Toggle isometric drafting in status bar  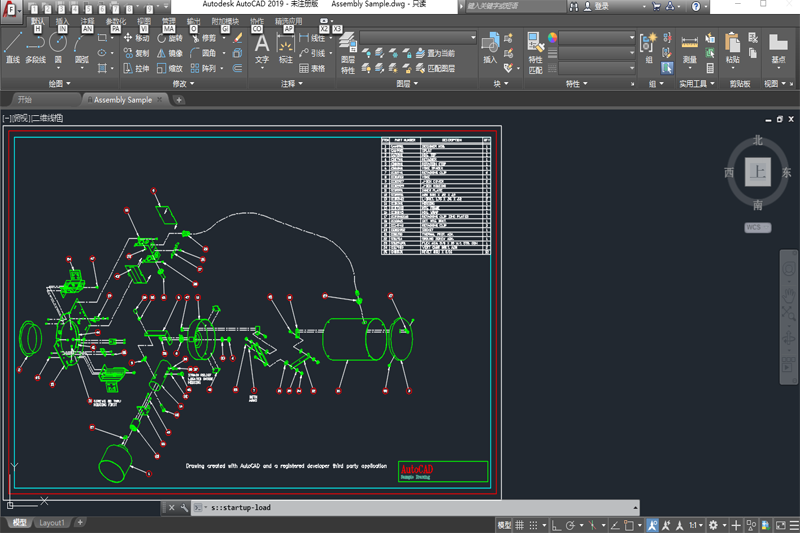click(592, 525)
